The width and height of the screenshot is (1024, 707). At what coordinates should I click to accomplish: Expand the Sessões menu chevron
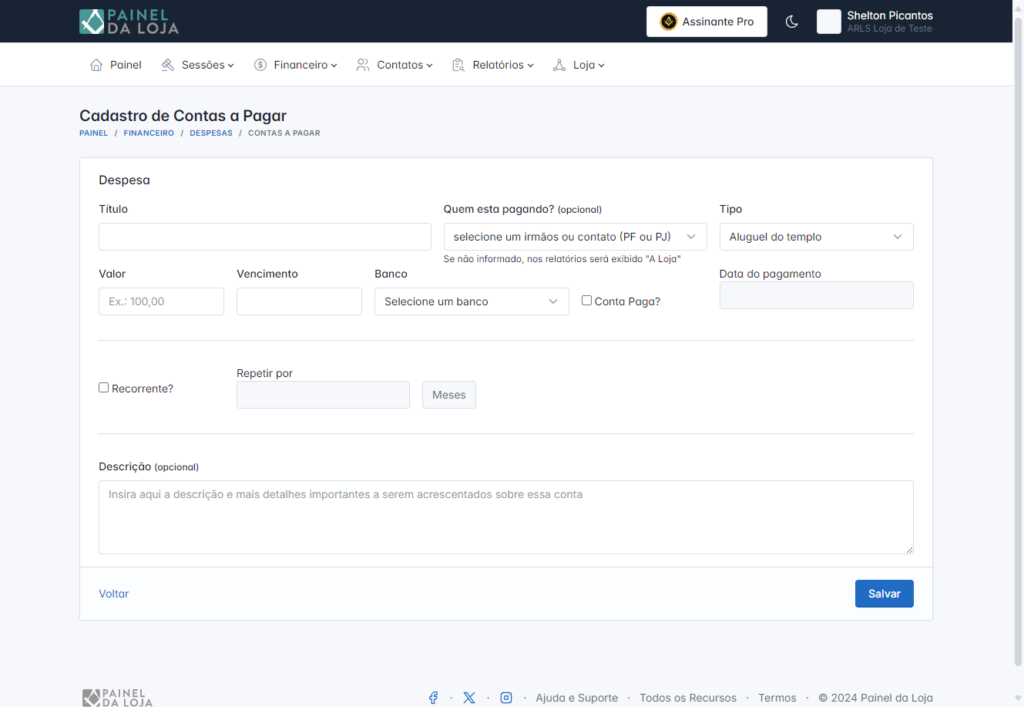231,65
